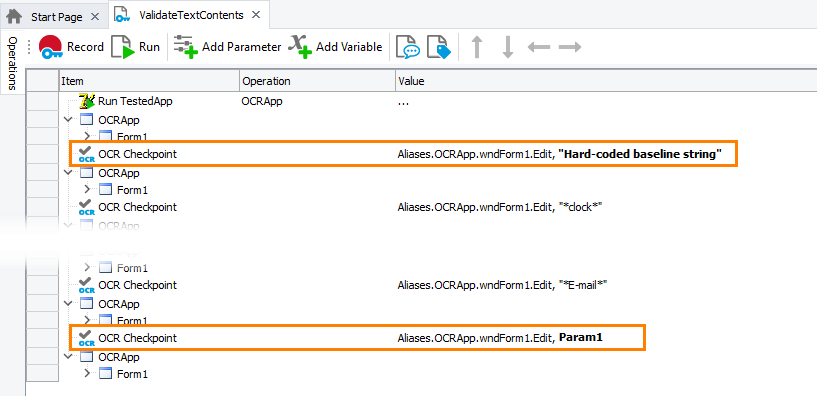Click the speech bubble comment icon
The image size is (817, 396).
coord(407,47)
